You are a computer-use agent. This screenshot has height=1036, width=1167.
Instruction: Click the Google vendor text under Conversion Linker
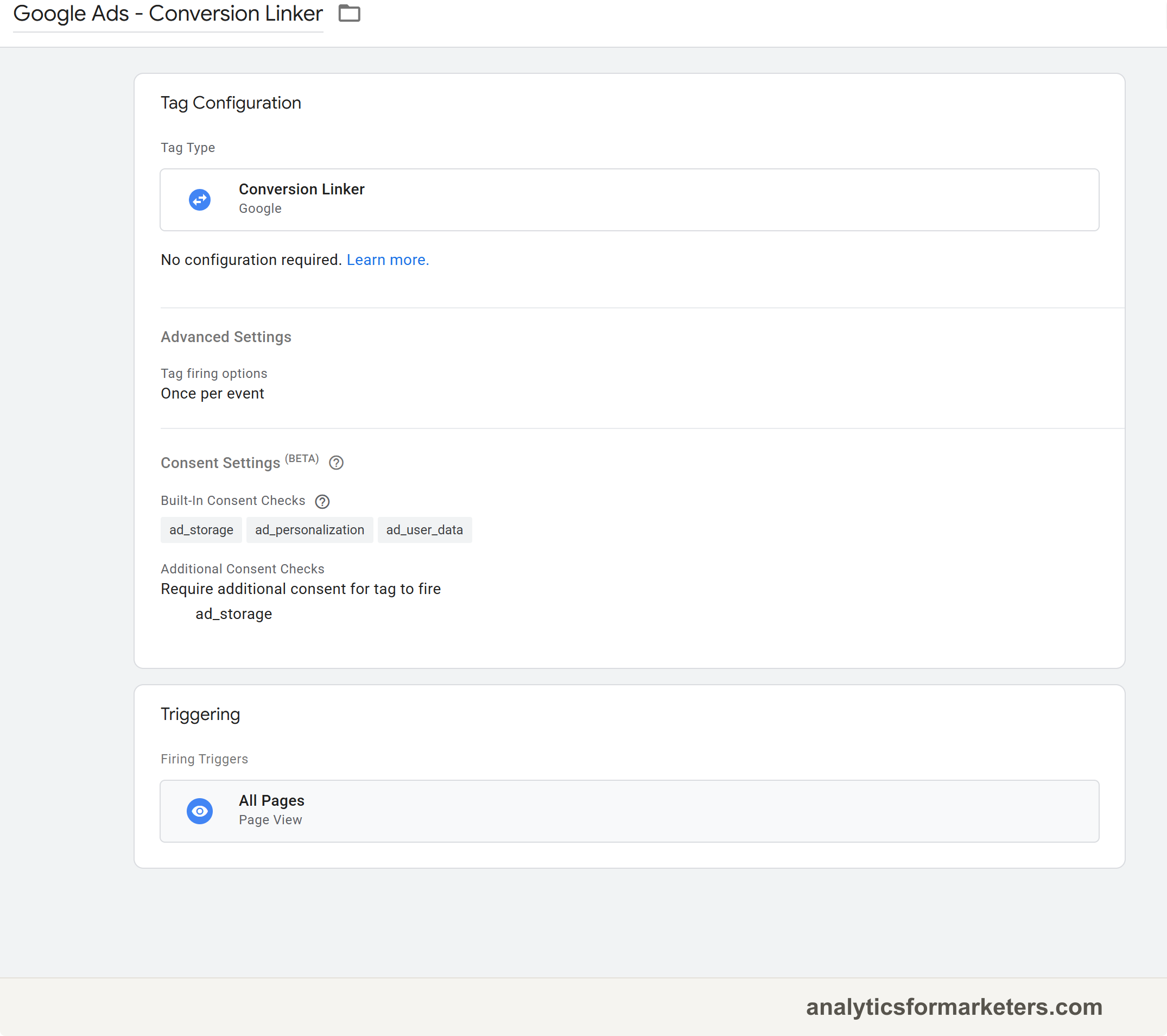click(x=261, y=209)
